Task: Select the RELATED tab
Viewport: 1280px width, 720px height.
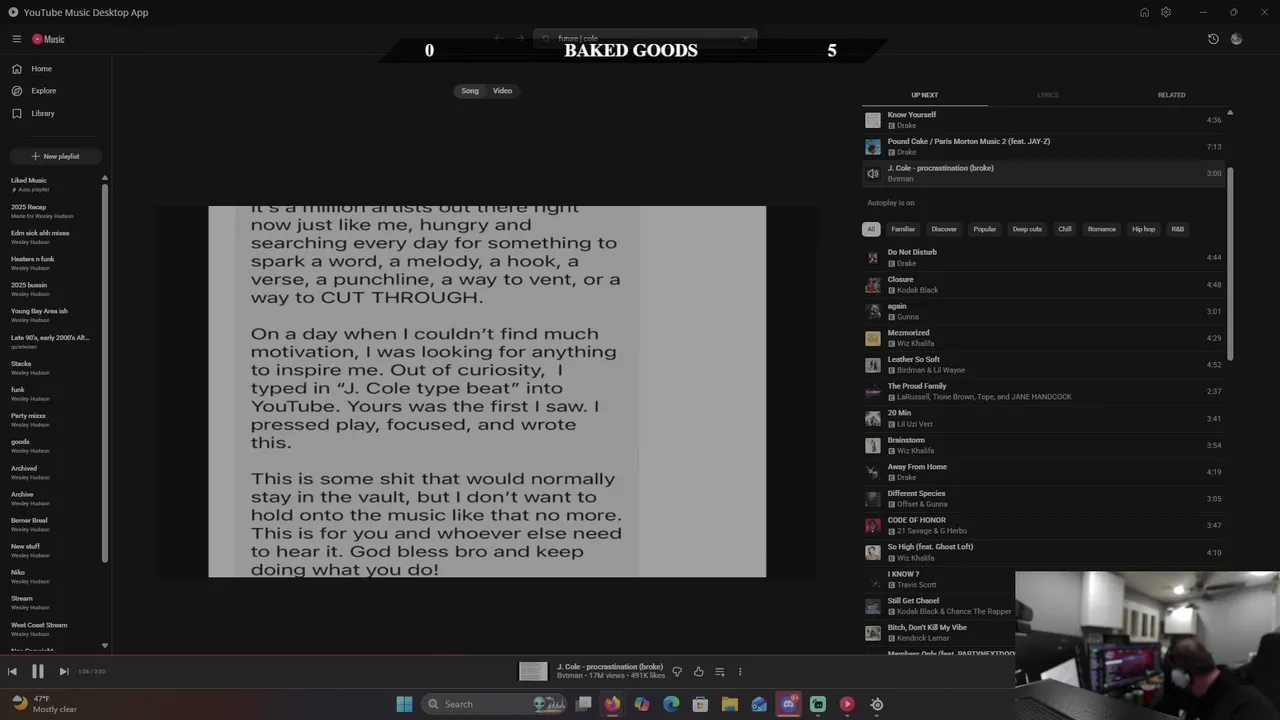Action: point(1171,95)
